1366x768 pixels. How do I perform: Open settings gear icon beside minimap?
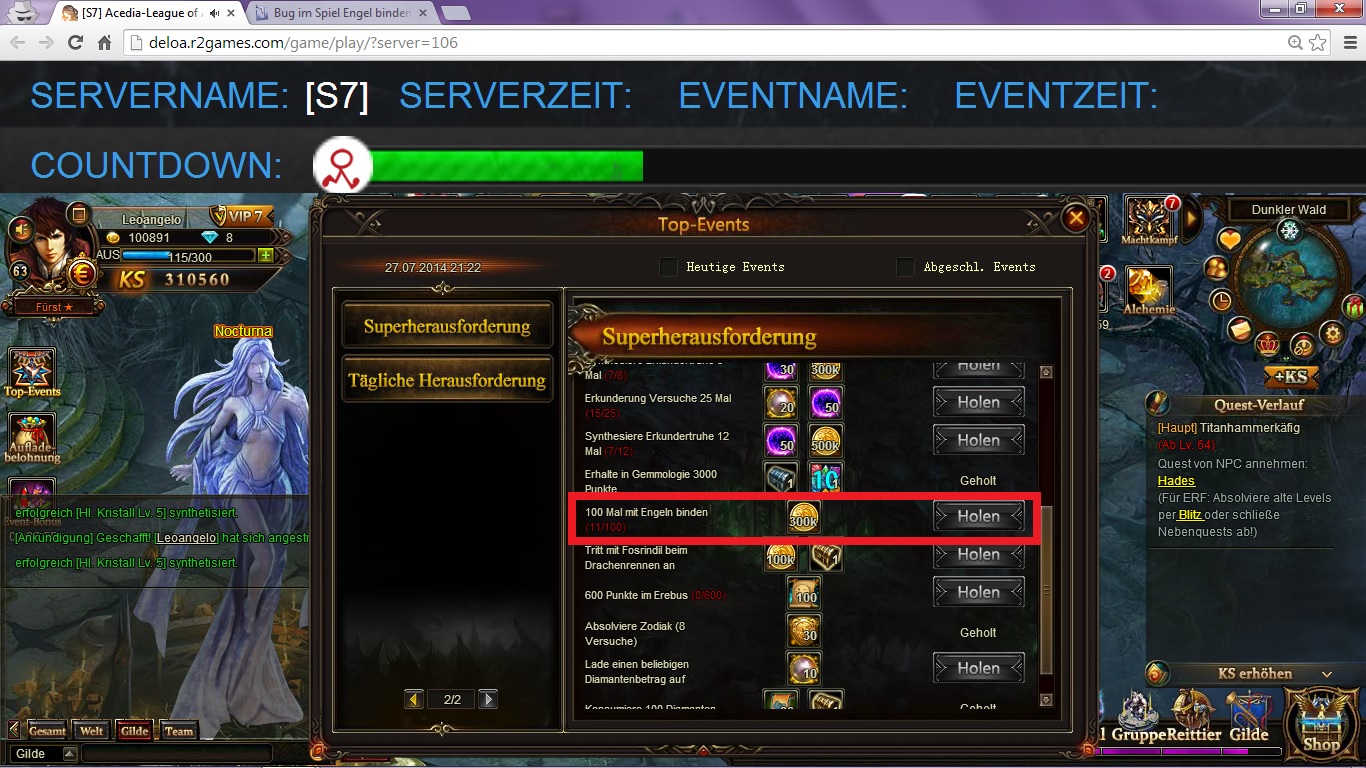pyautogui.click(x=1331, y=333)
